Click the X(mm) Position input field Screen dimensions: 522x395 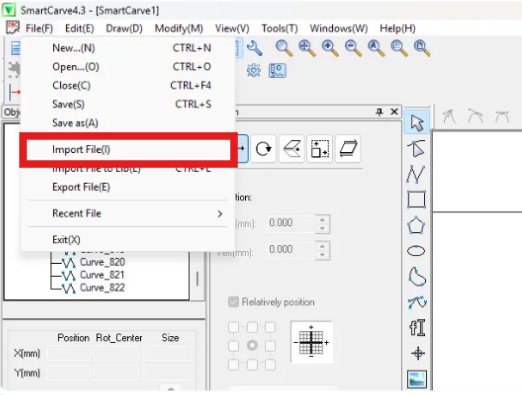pos(68,353)
